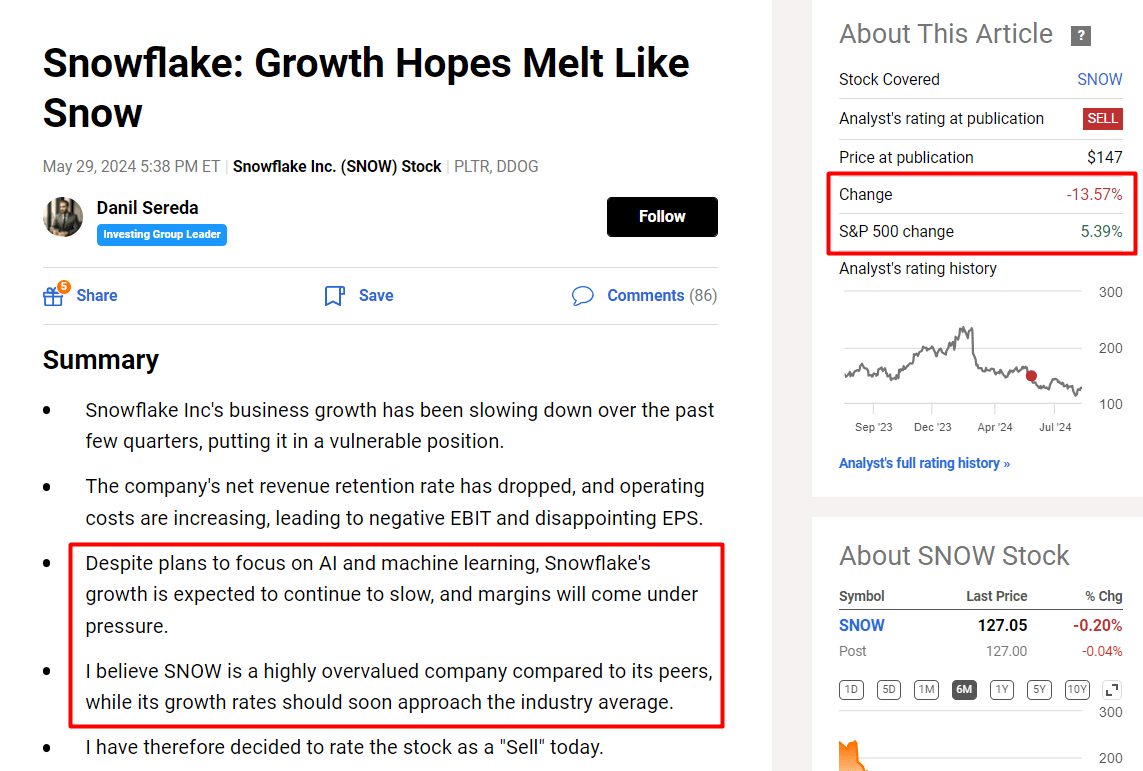Switch chart to 1Y range
The width and height of the screenshot is (1143, 771).
pos(1001,690)
